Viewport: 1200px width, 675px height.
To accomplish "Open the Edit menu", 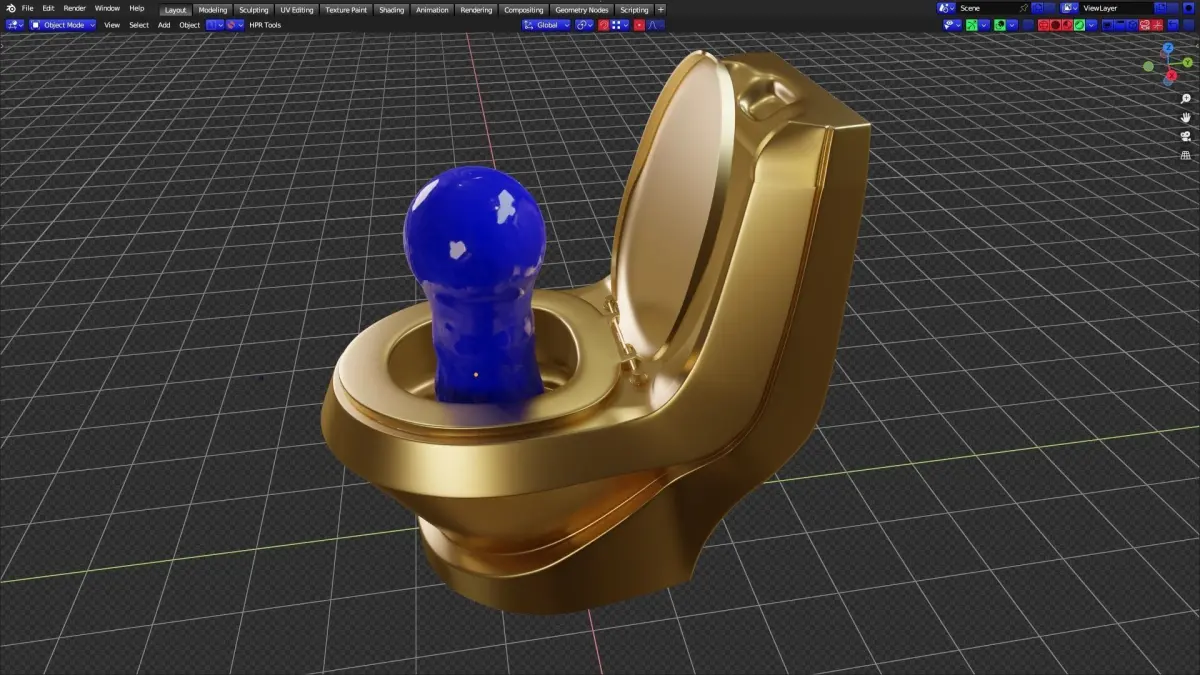I will [x=48, y=8].
